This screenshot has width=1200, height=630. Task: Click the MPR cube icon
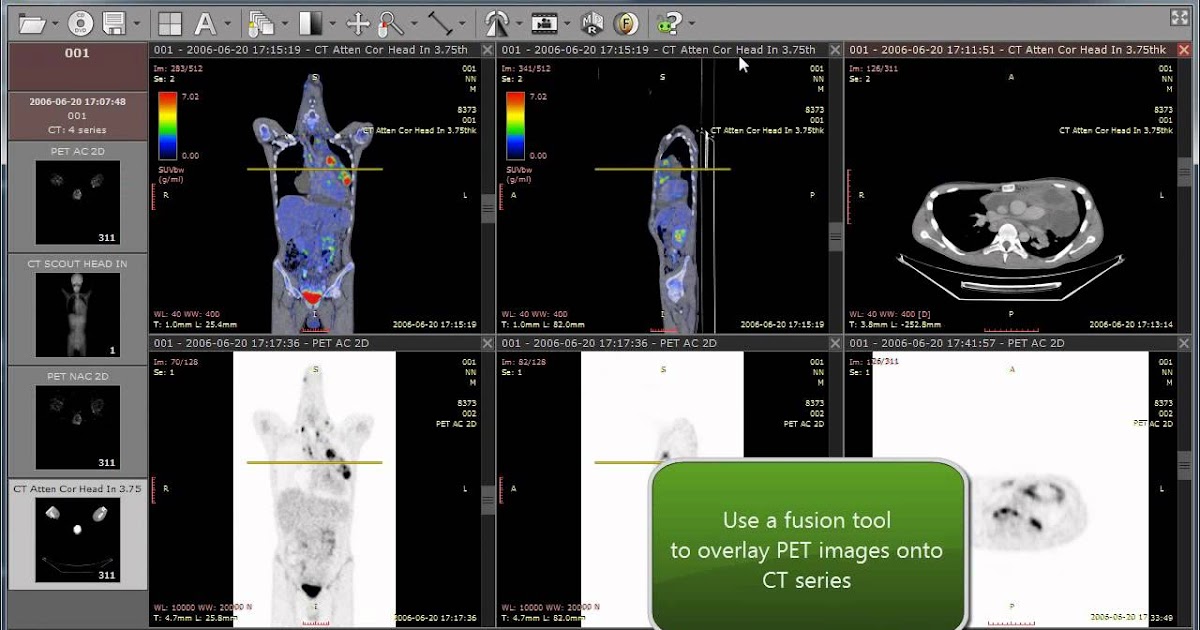[593, 22]
